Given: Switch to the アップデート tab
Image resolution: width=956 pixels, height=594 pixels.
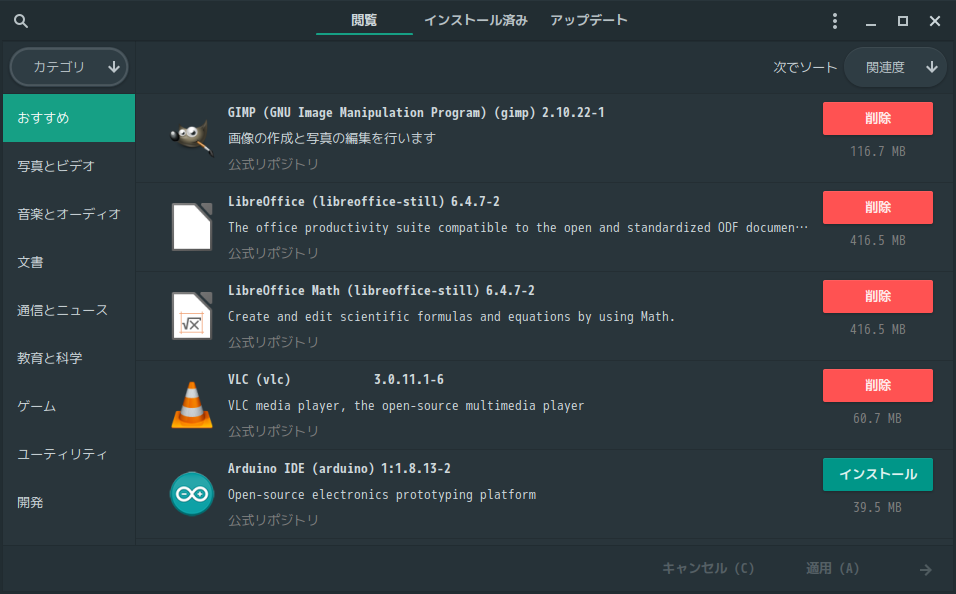Looking at the screenshot, I should [588, 21].
